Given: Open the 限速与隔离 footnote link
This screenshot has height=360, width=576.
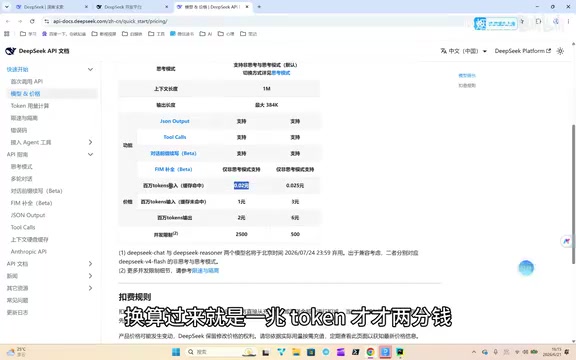Looking at the screenshot, I should click(205, 270).
